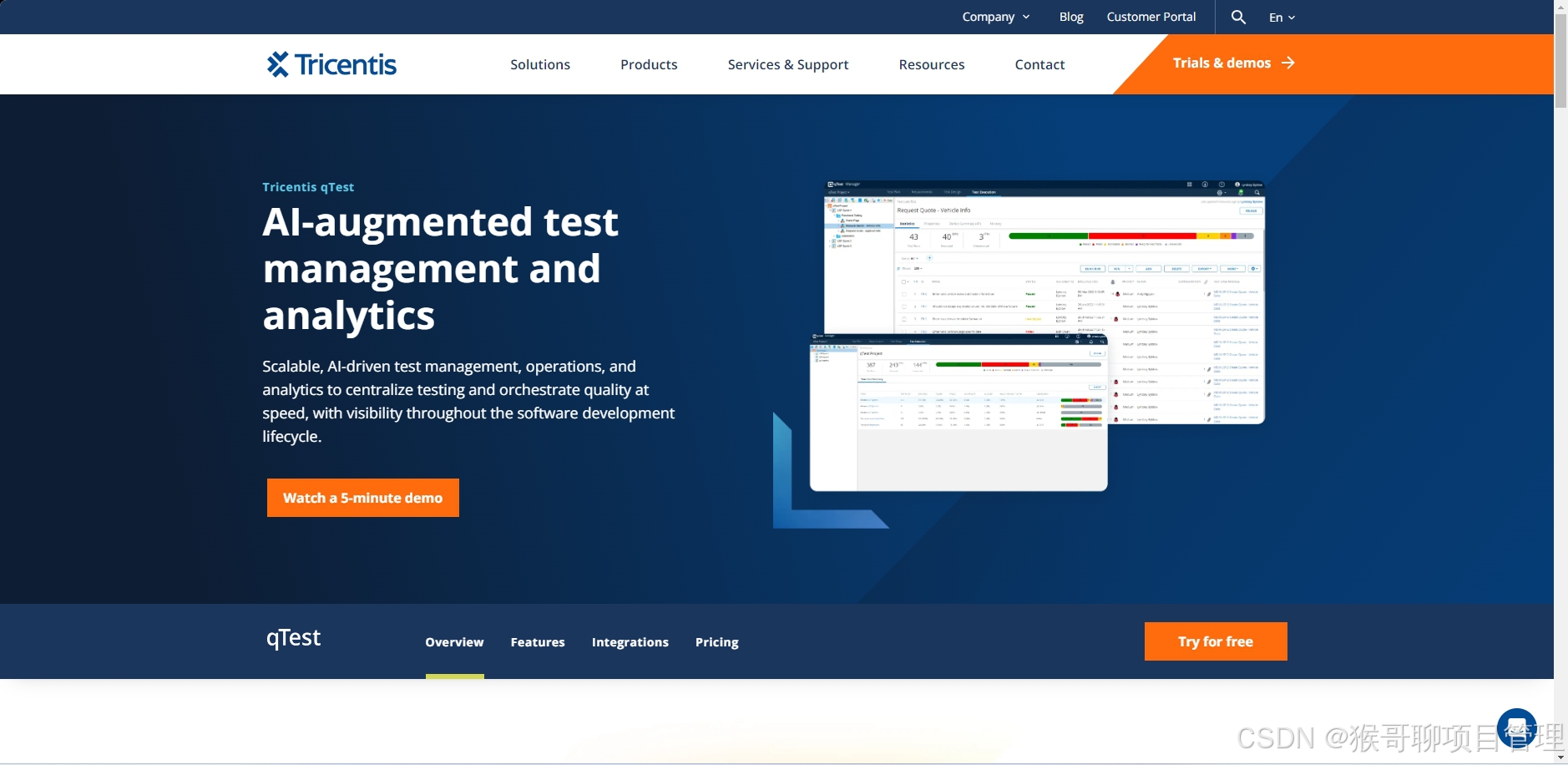Switch to the Features tab
Image resolution: width=1568 pixels, height=765 pixels.
pyautogui.click(x=538, y=642)
